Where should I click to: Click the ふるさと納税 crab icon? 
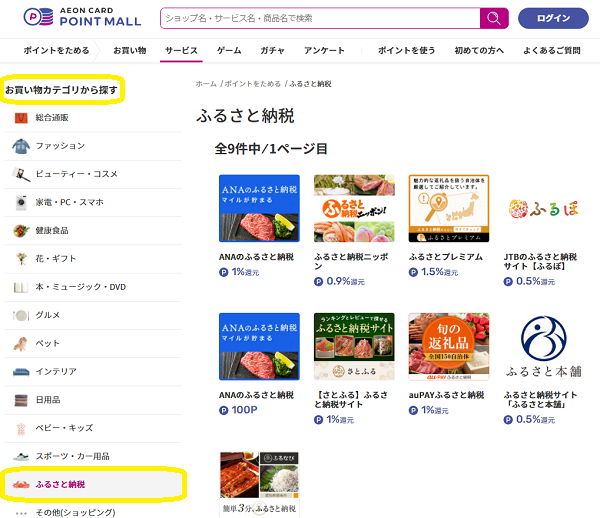[x=21, y=485]
